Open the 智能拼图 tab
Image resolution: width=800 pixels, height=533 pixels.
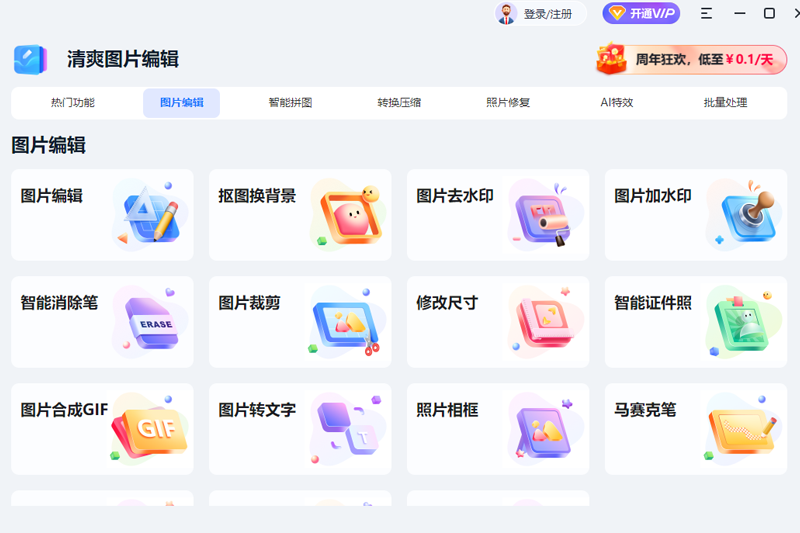(290, 103)
